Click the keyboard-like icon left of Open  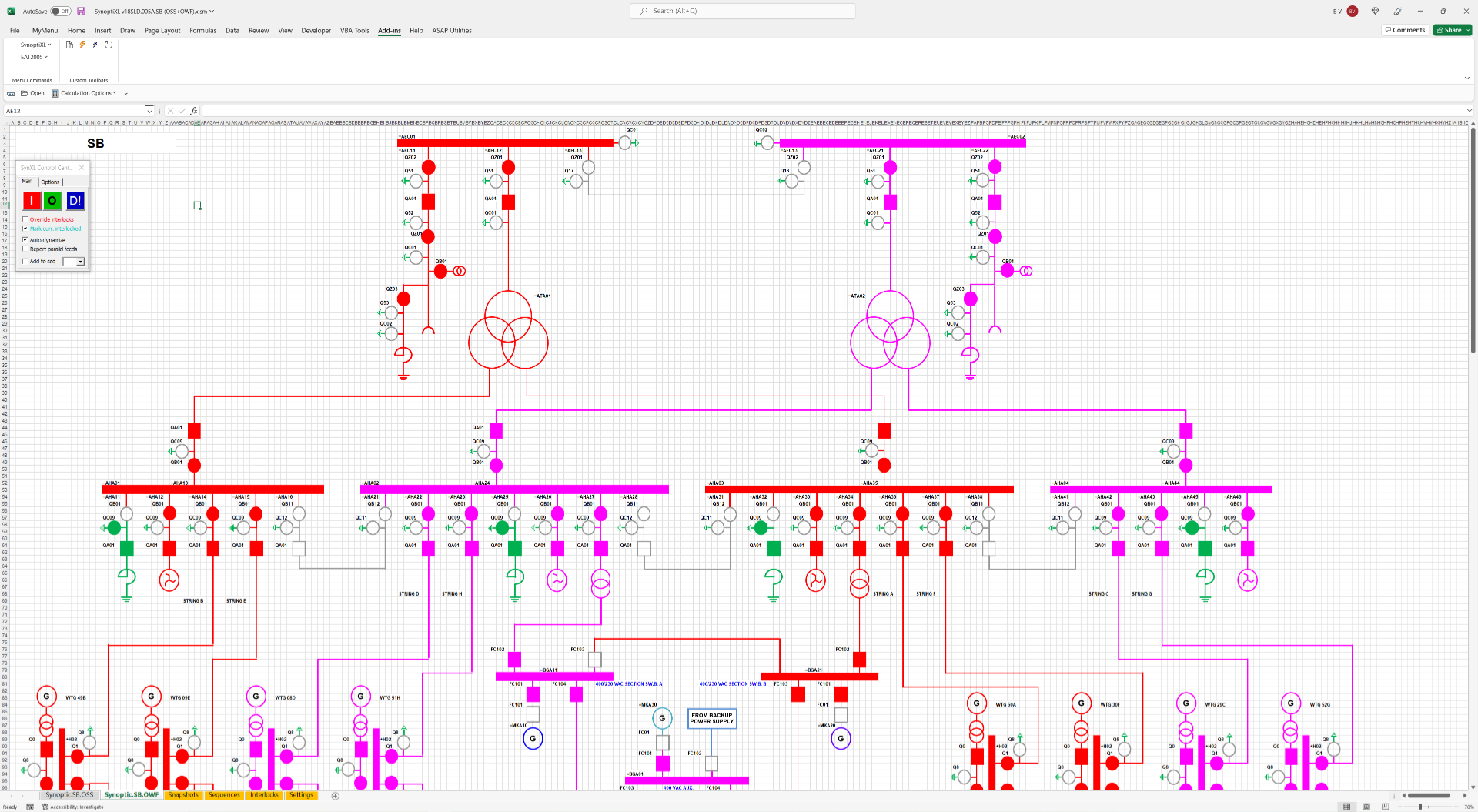coord(11,93)
